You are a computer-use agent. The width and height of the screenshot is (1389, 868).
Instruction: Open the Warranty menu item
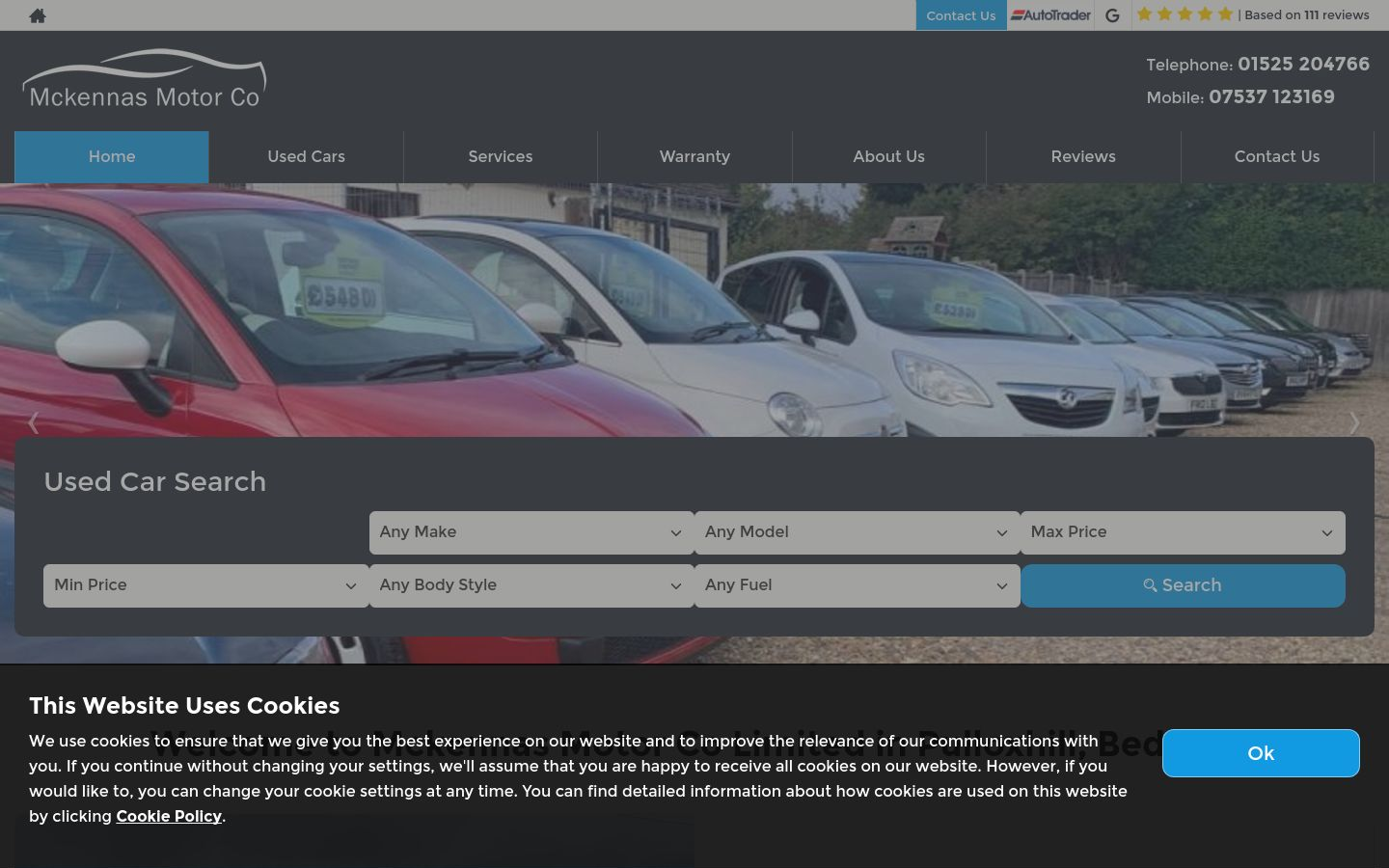(694, 157)
